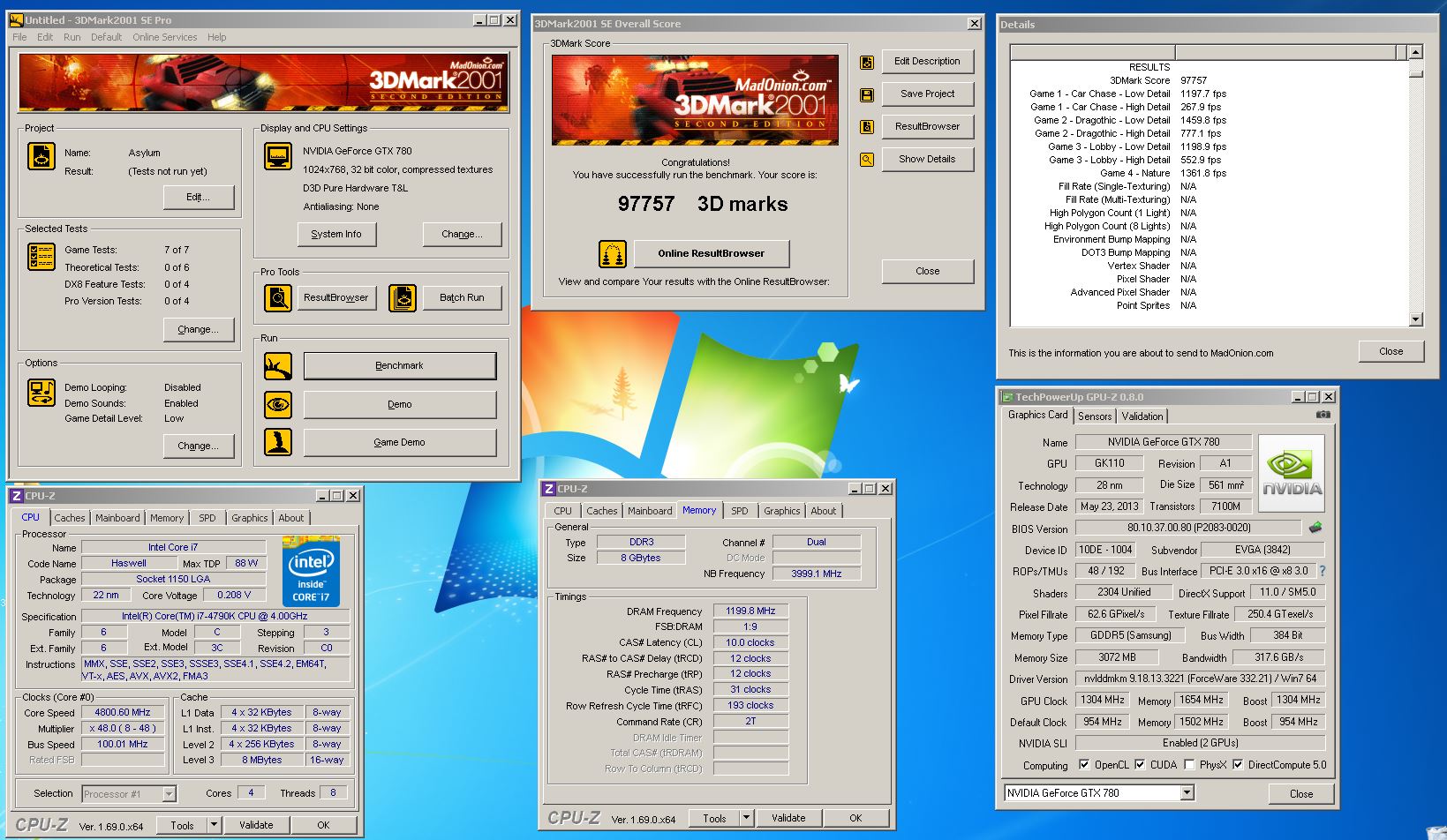Toggle the PhysX checkbox in GPU-Z
Screen dimensions: 1447x840
1189,765
